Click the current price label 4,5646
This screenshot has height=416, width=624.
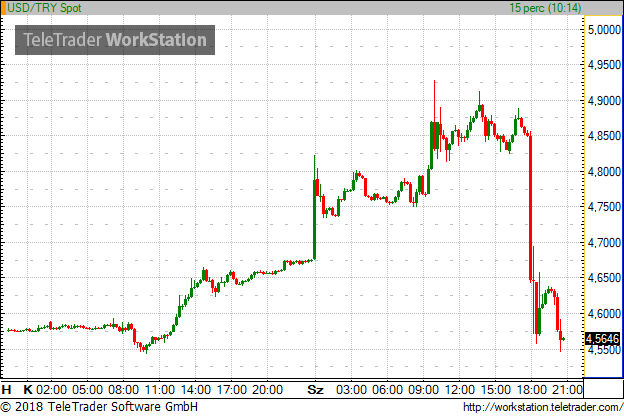point(603,339)
